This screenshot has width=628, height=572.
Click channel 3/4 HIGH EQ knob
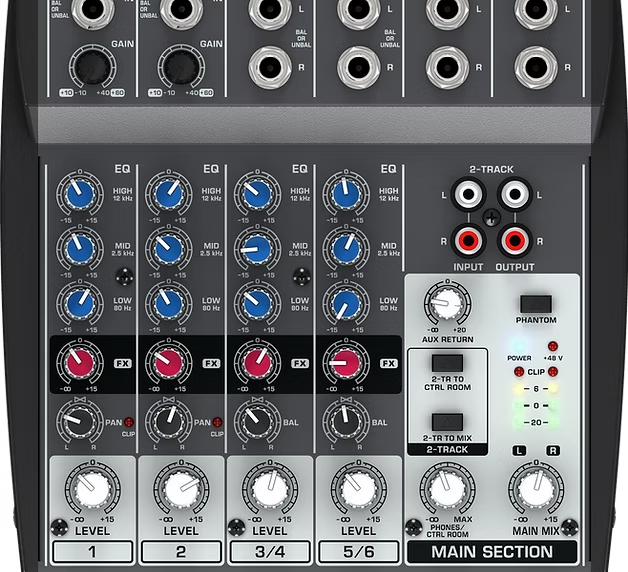tap(258, 193)
